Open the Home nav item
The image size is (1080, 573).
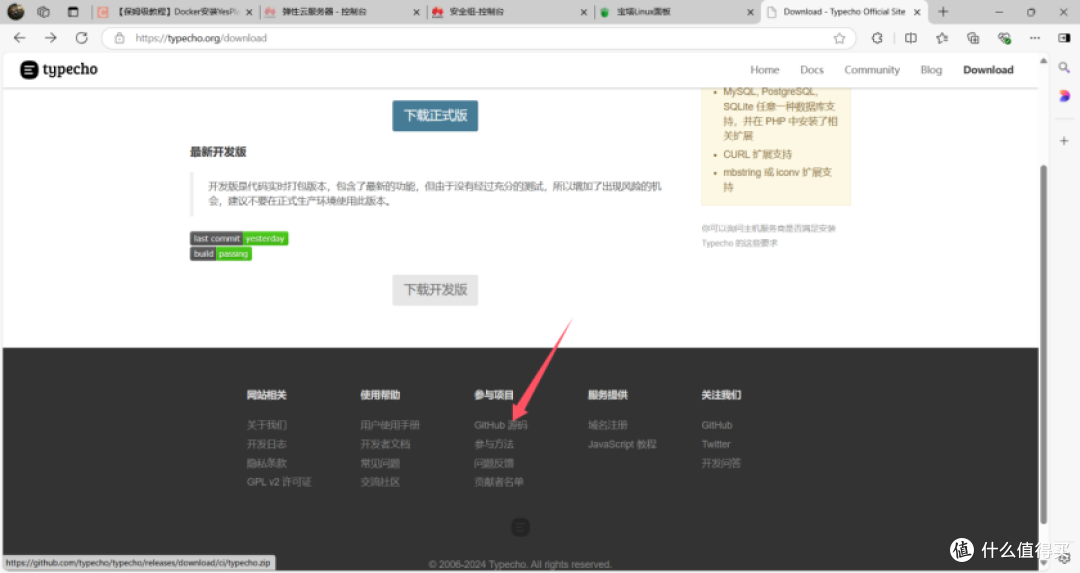(x=765, y=70)
